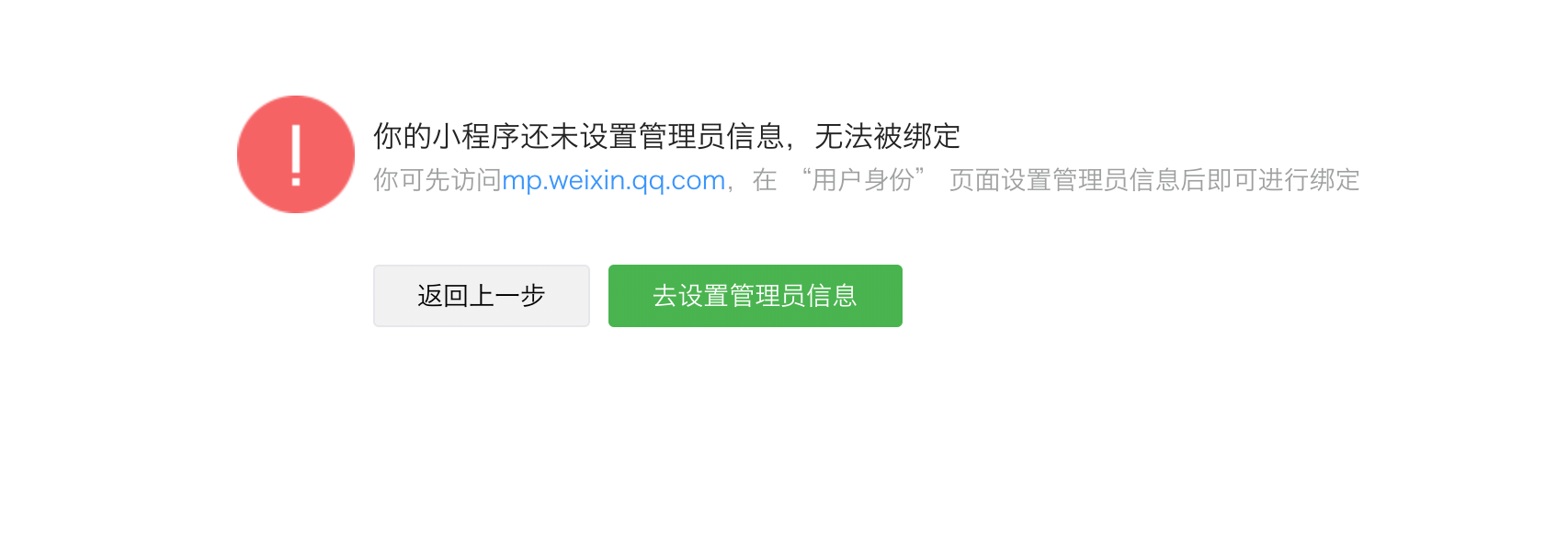Open the mp.weixin.qq.com link
Screen dimensions: 1568x544
point(614,180)
